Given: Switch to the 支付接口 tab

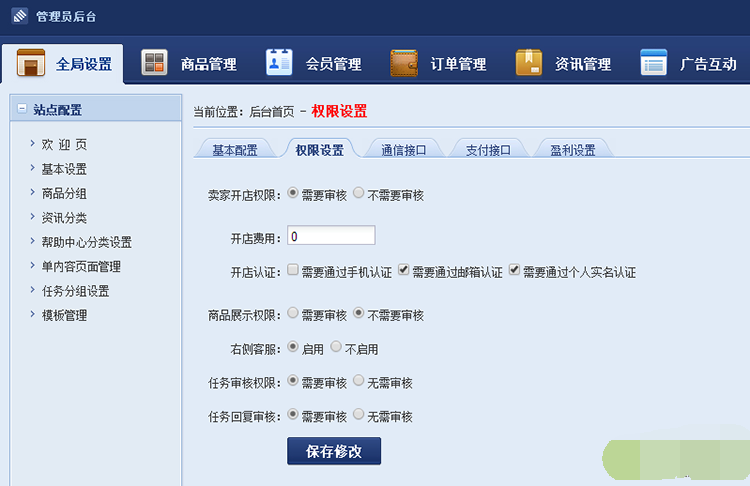Looking at the screenshot, I should (x=488, y=150).
